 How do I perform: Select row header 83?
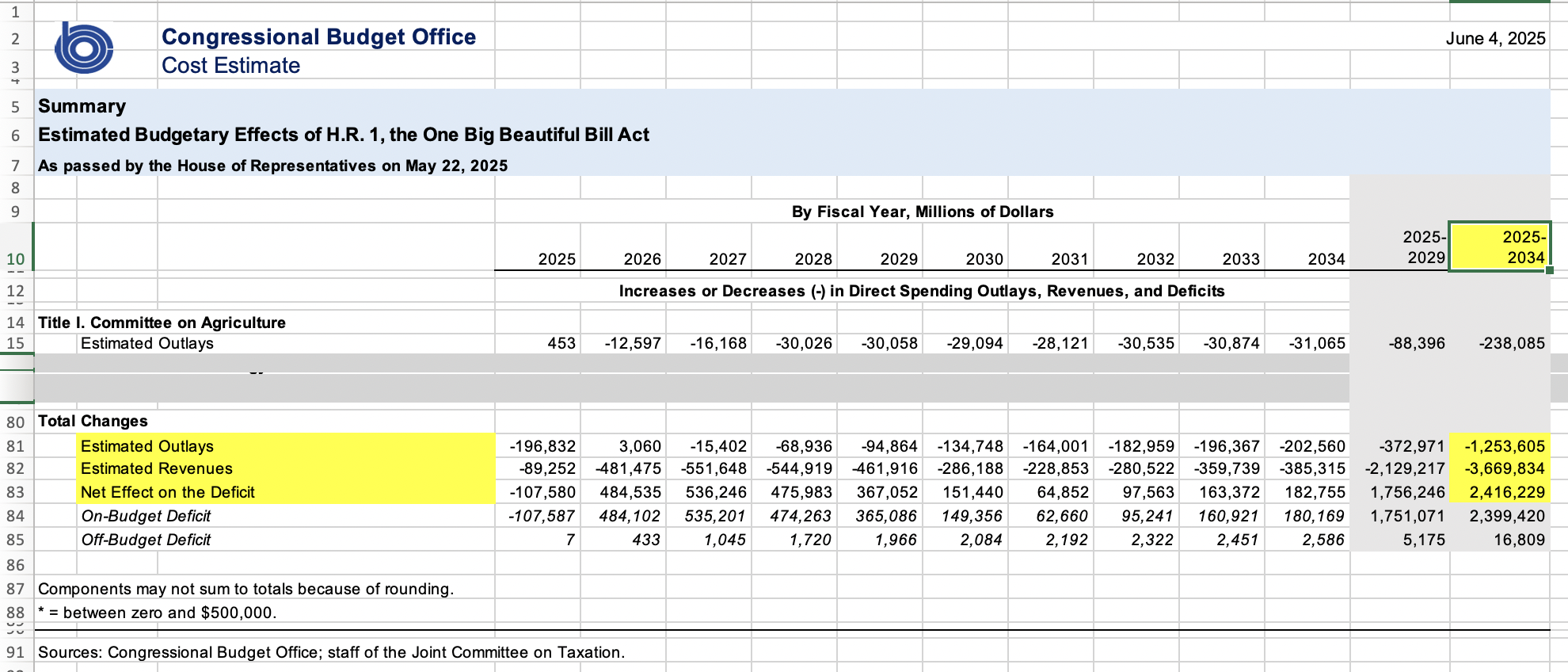16,492
